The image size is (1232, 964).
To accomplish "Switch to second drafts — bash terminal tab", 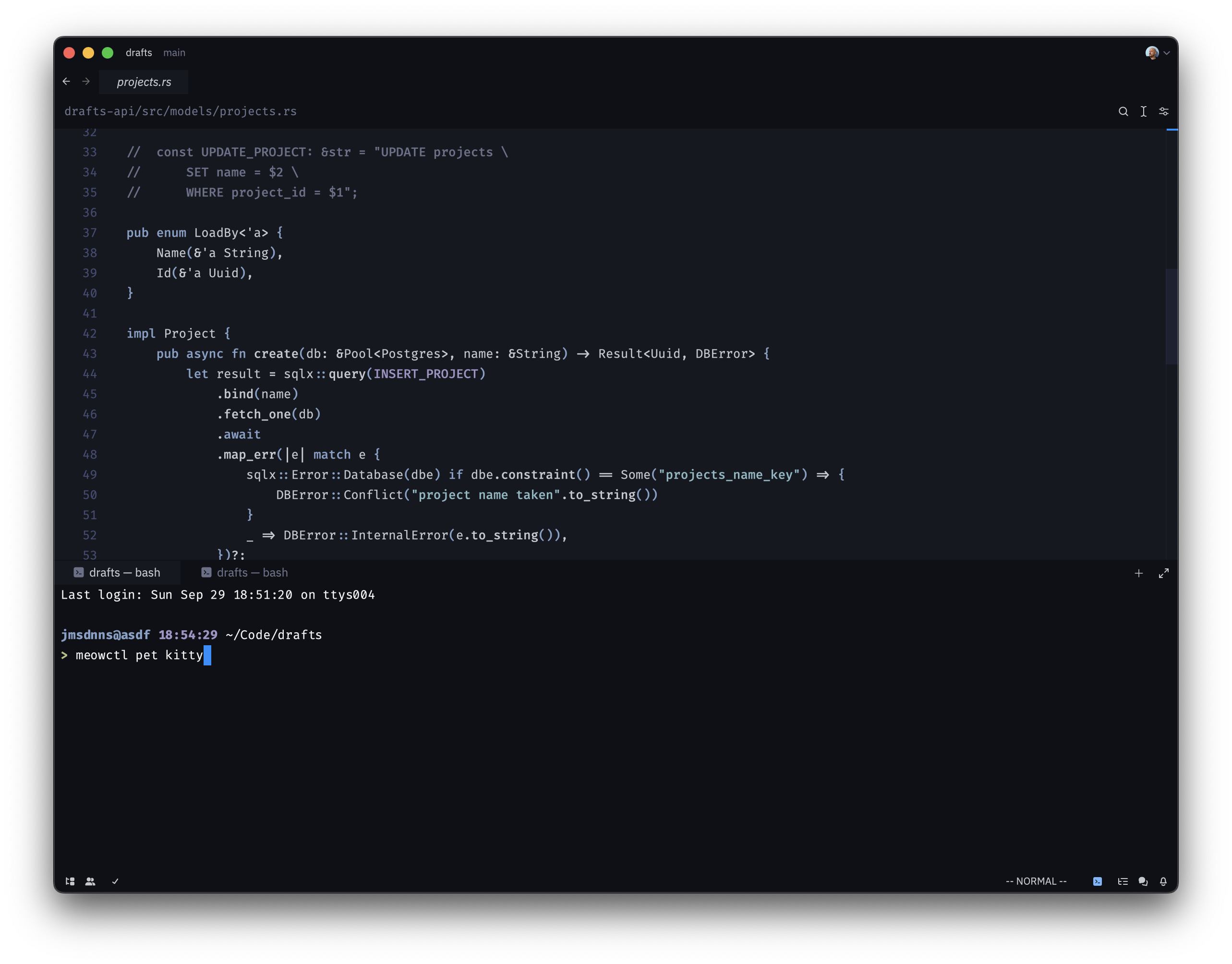I will click(x=245, y=572).
